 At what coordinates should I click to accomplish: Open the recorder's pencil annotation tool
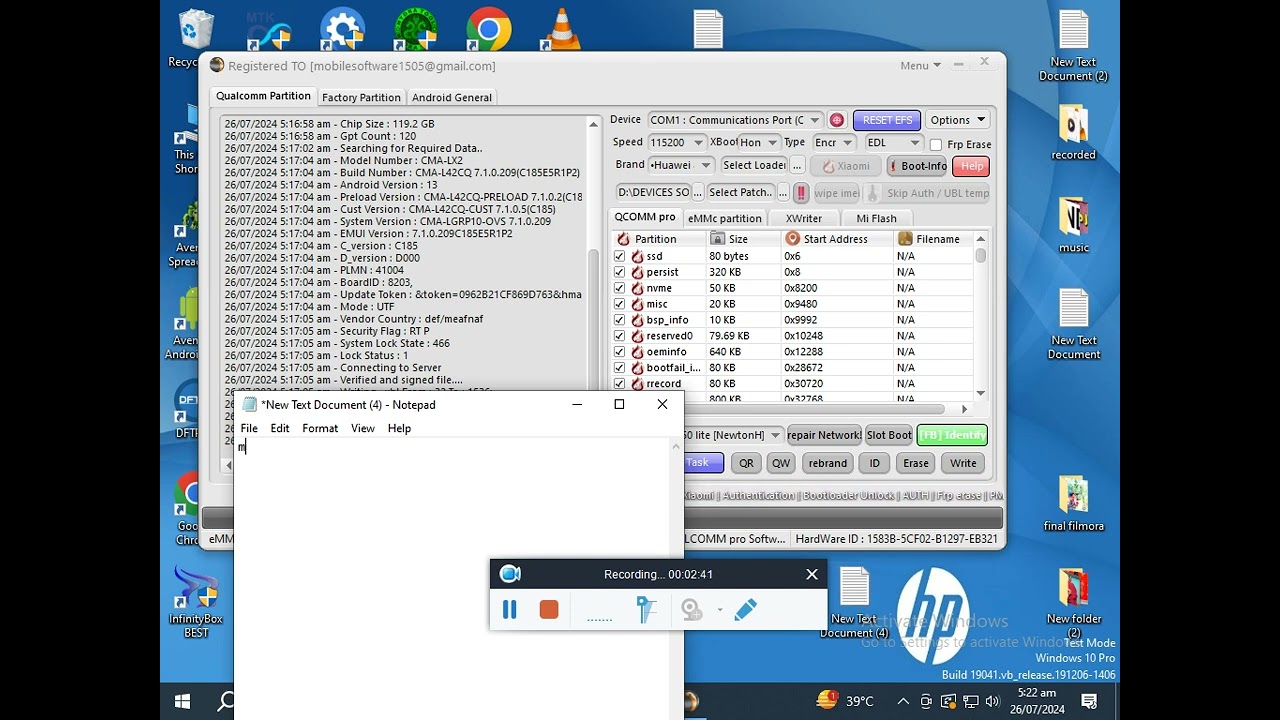click(x=745, y=609)
